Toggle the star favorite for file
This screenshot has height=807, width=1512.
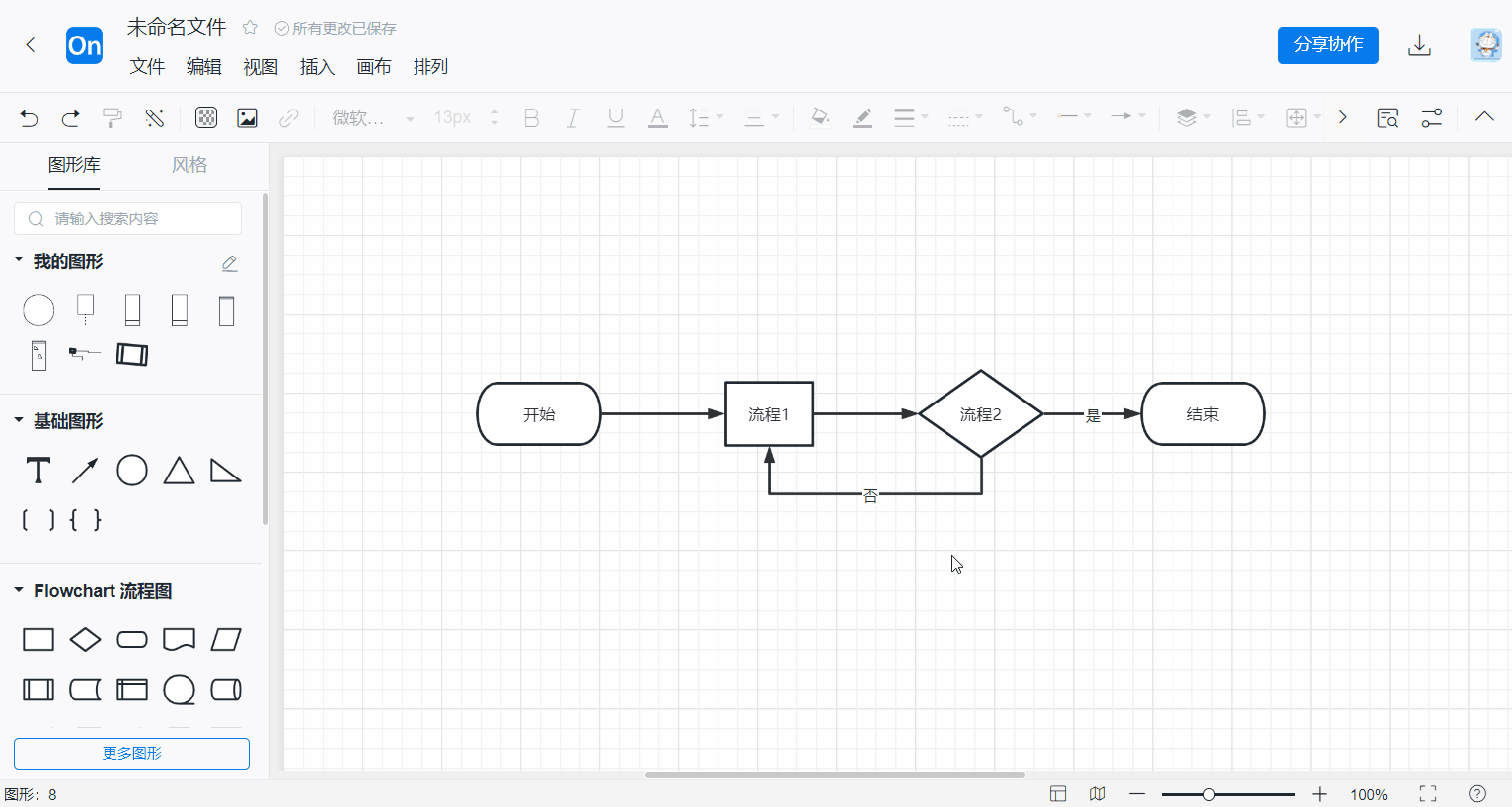coord(250,28)
